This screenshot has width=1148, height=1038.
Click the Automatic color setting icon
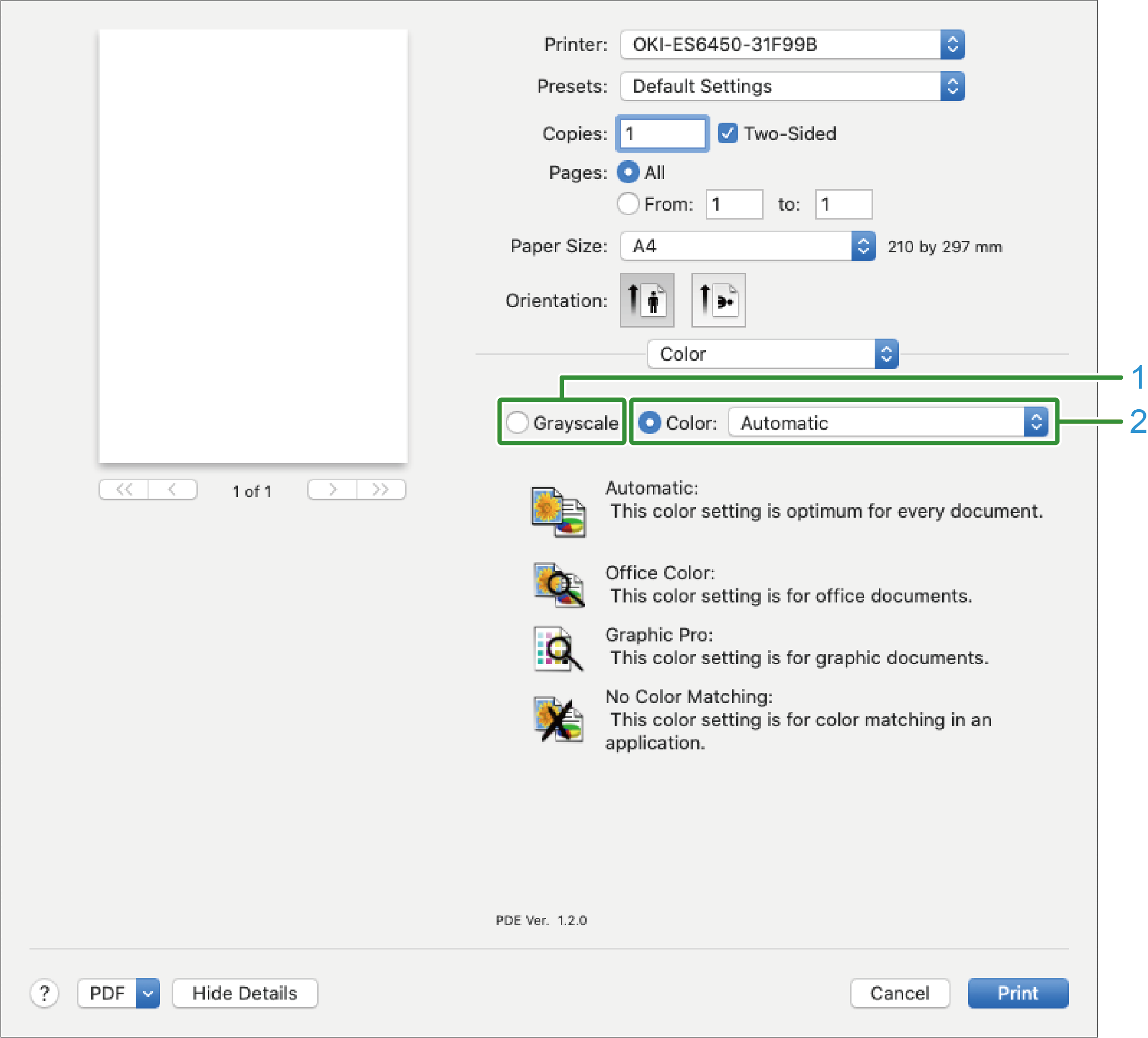point(558,511)
